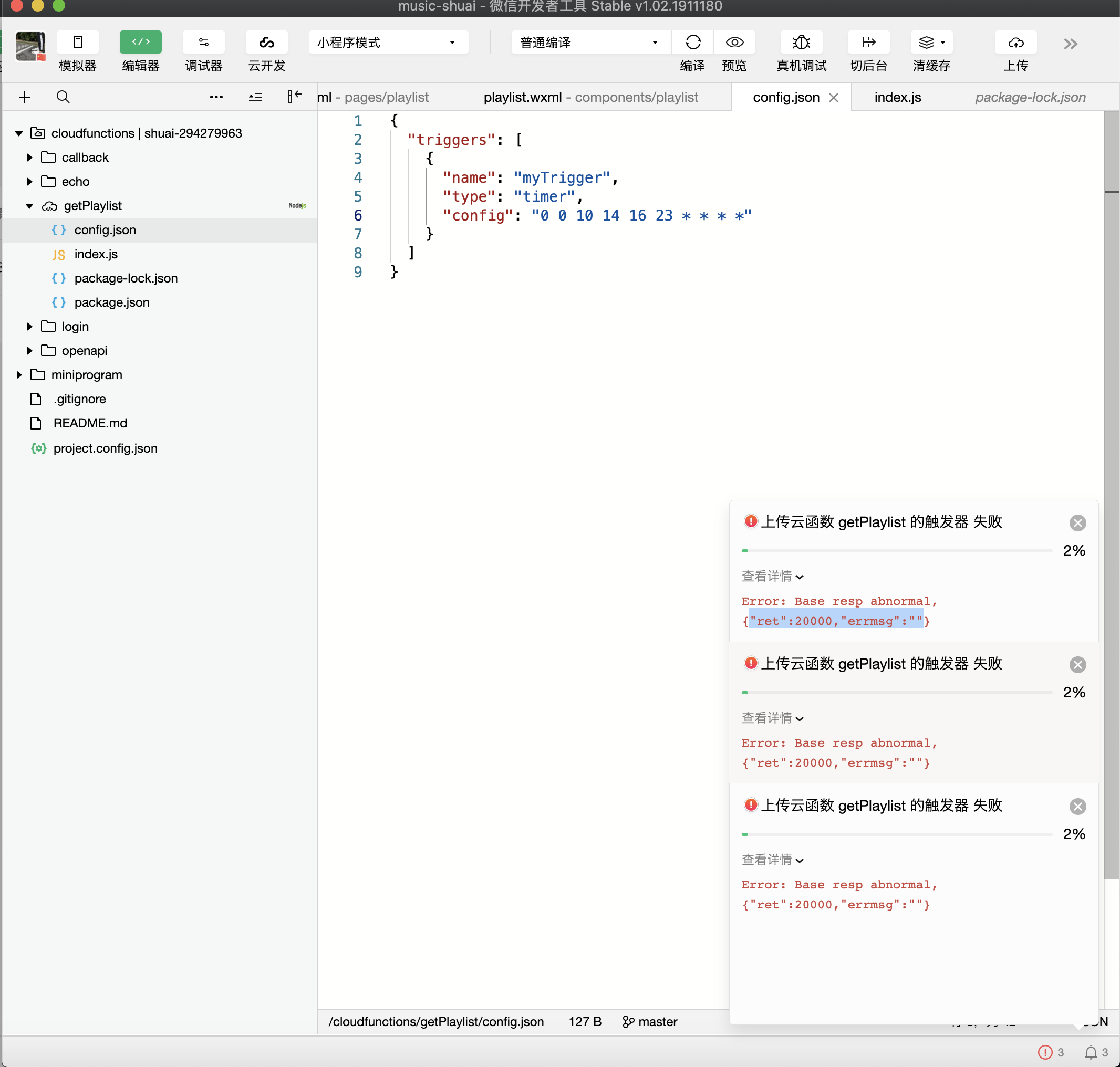Click the editor vertical scrollbar
Image resolution: width=1120 pixels, height=1067 pixels.
click(1112, 495)
